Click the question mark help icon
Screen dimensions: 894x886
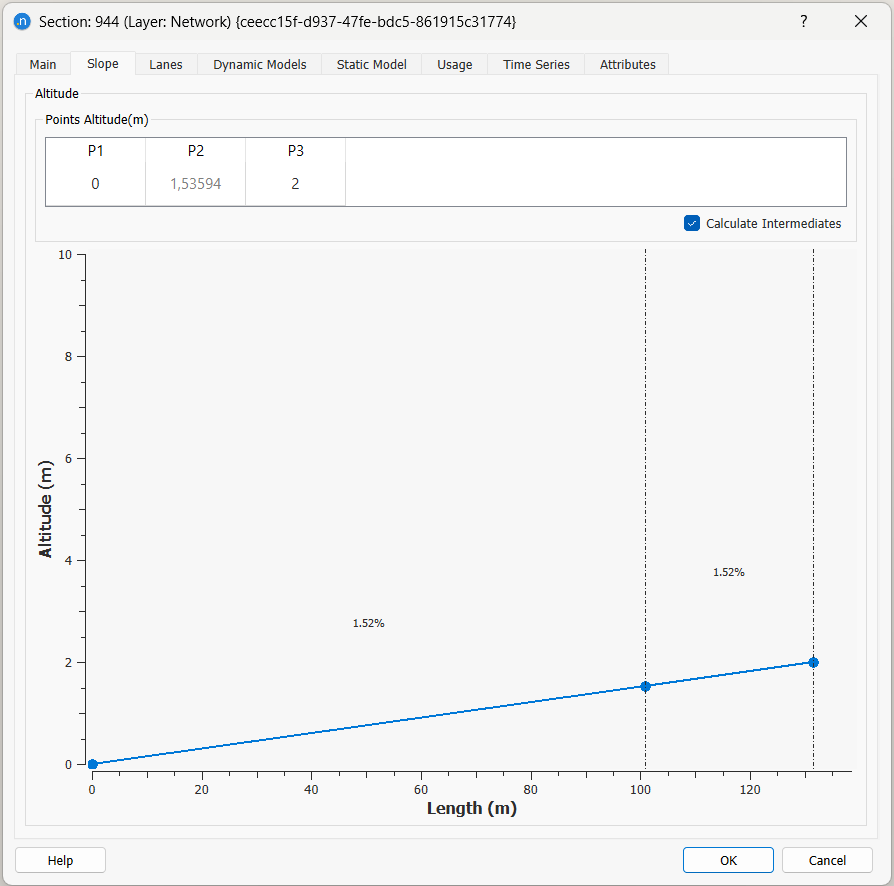pyautogui.click(x=803, y=21)
